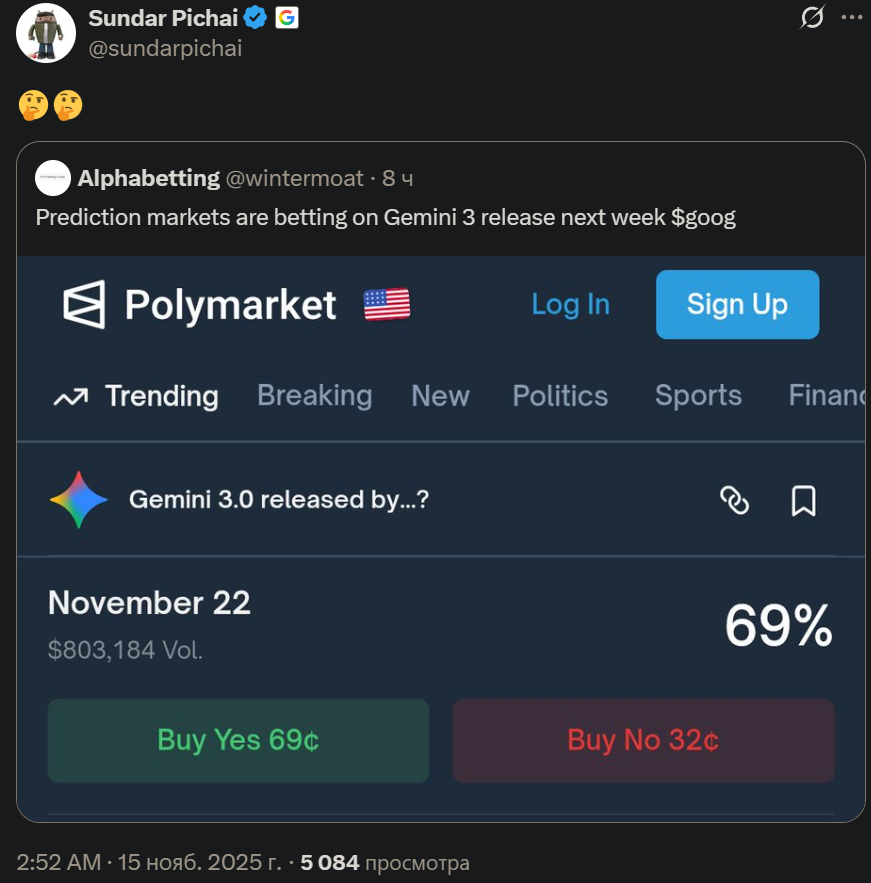Image resolution: width=871 pixels, height=883 pixels.
Task: Go to the Sports tab
Action: [x=698, y=396]
